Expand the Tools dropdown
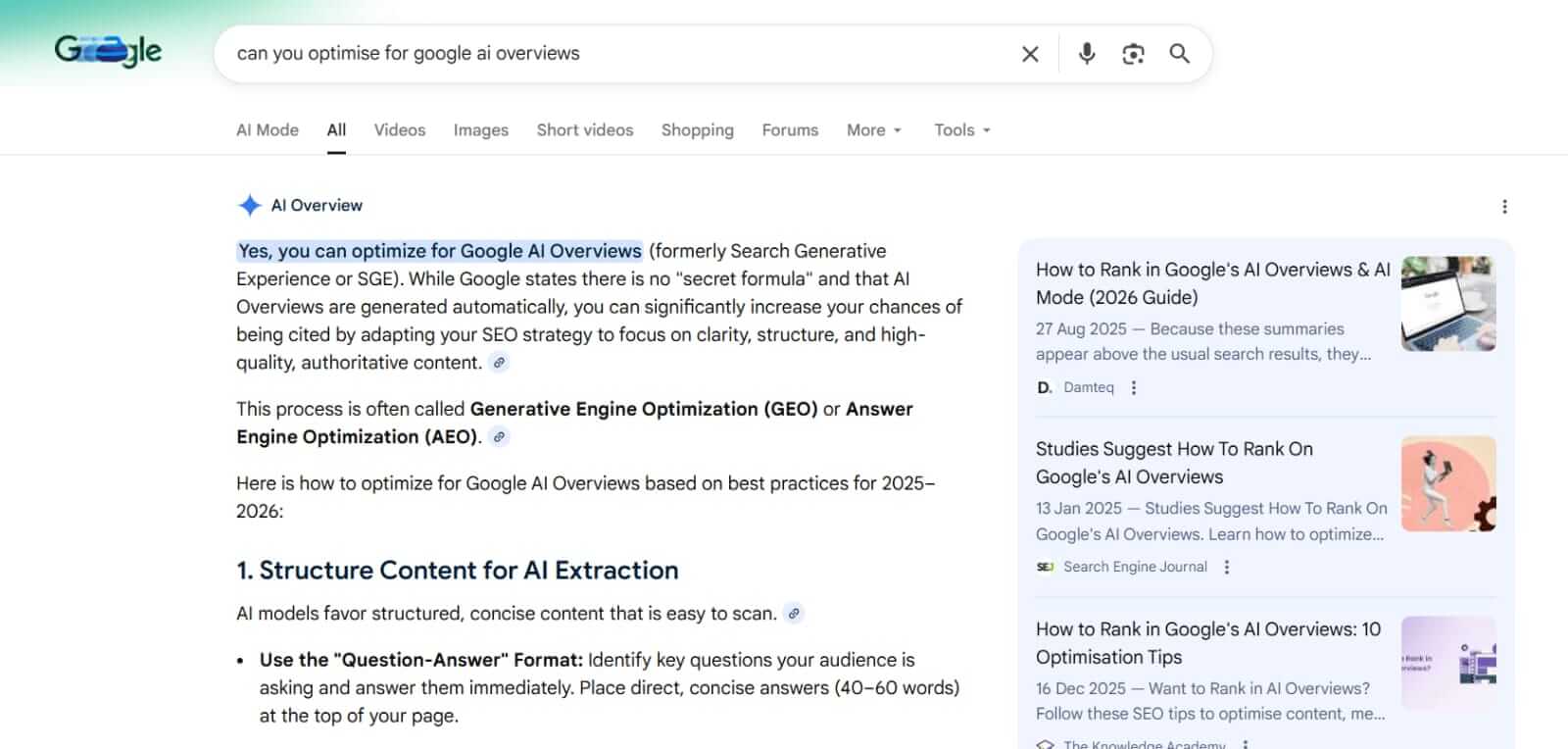 (961, 130)
